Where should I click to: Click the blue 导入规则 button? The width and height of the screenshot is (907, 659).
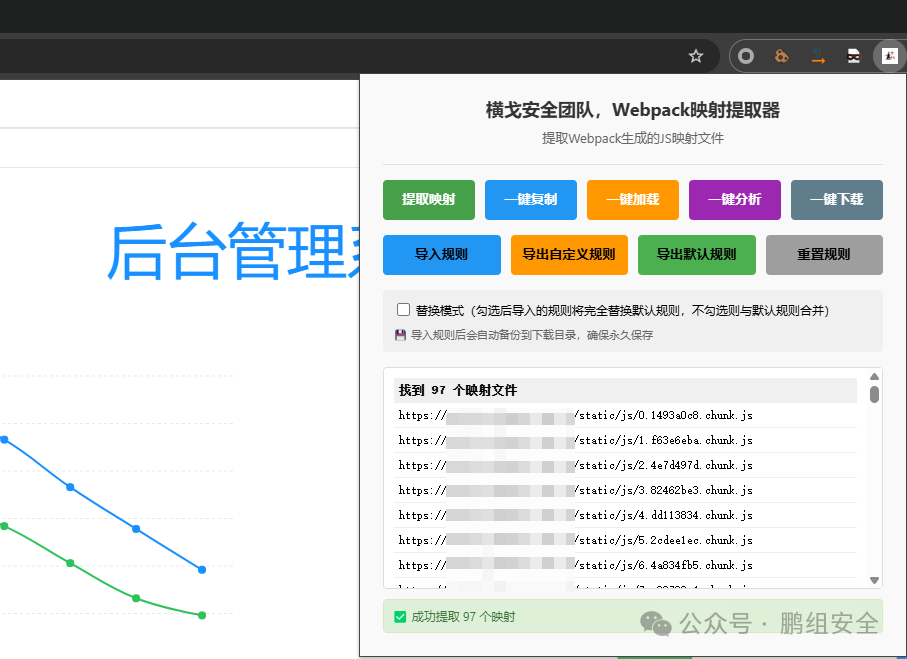pyautogui.click(x=442, y=255)
